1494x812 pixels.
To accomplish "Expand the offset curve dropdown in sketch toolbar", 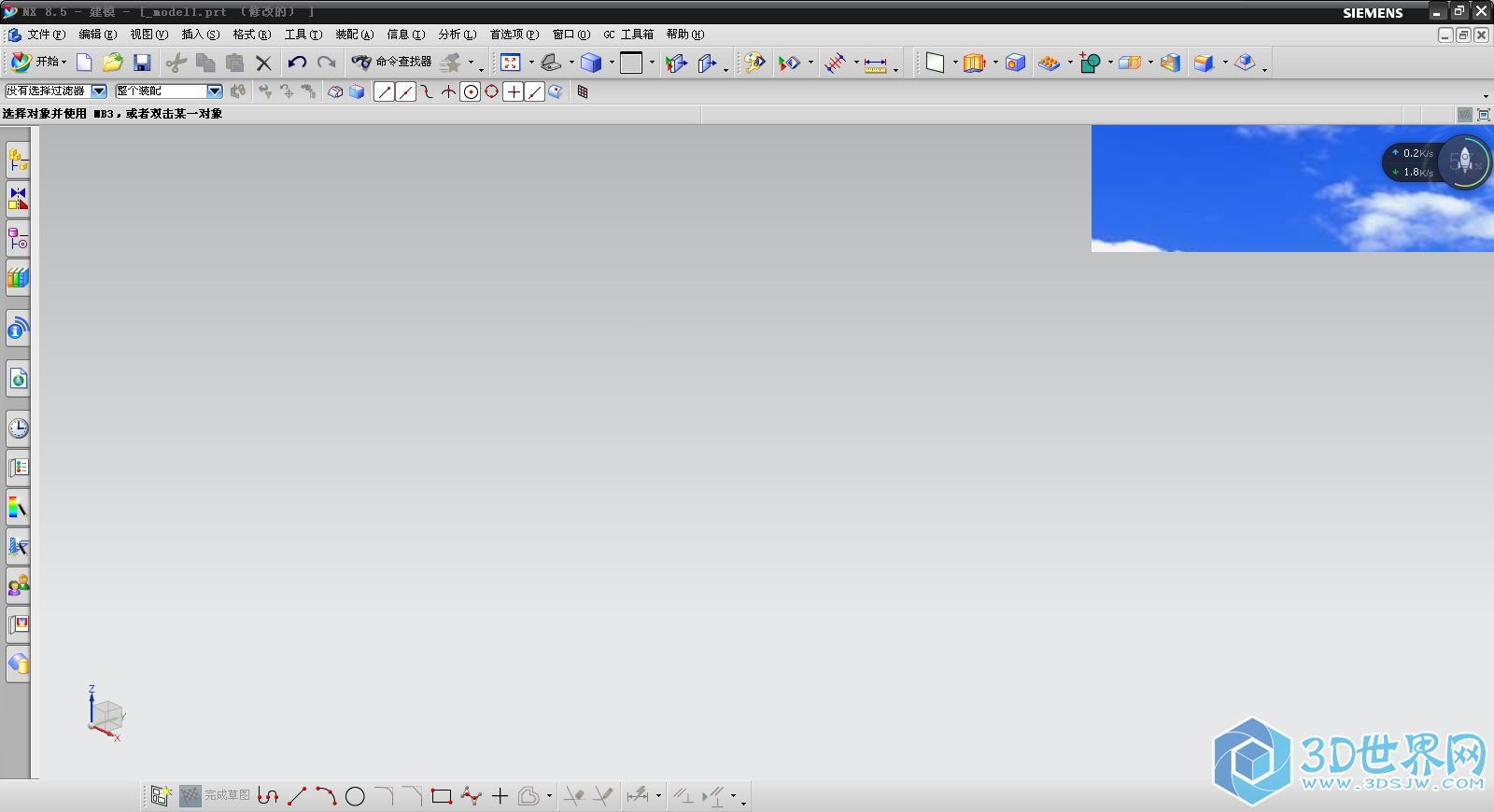I will [549, 796].
